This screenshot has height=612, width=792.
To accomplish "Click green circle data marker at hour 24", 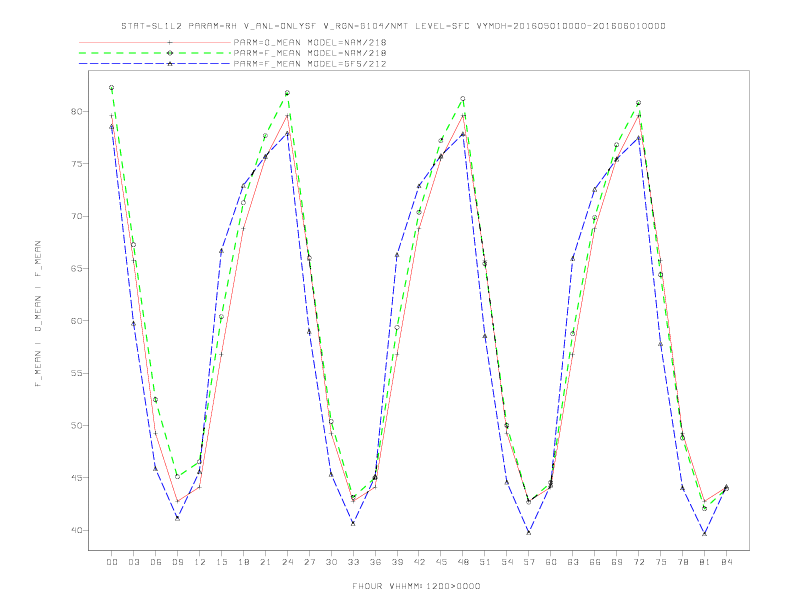I will point(287,93).
